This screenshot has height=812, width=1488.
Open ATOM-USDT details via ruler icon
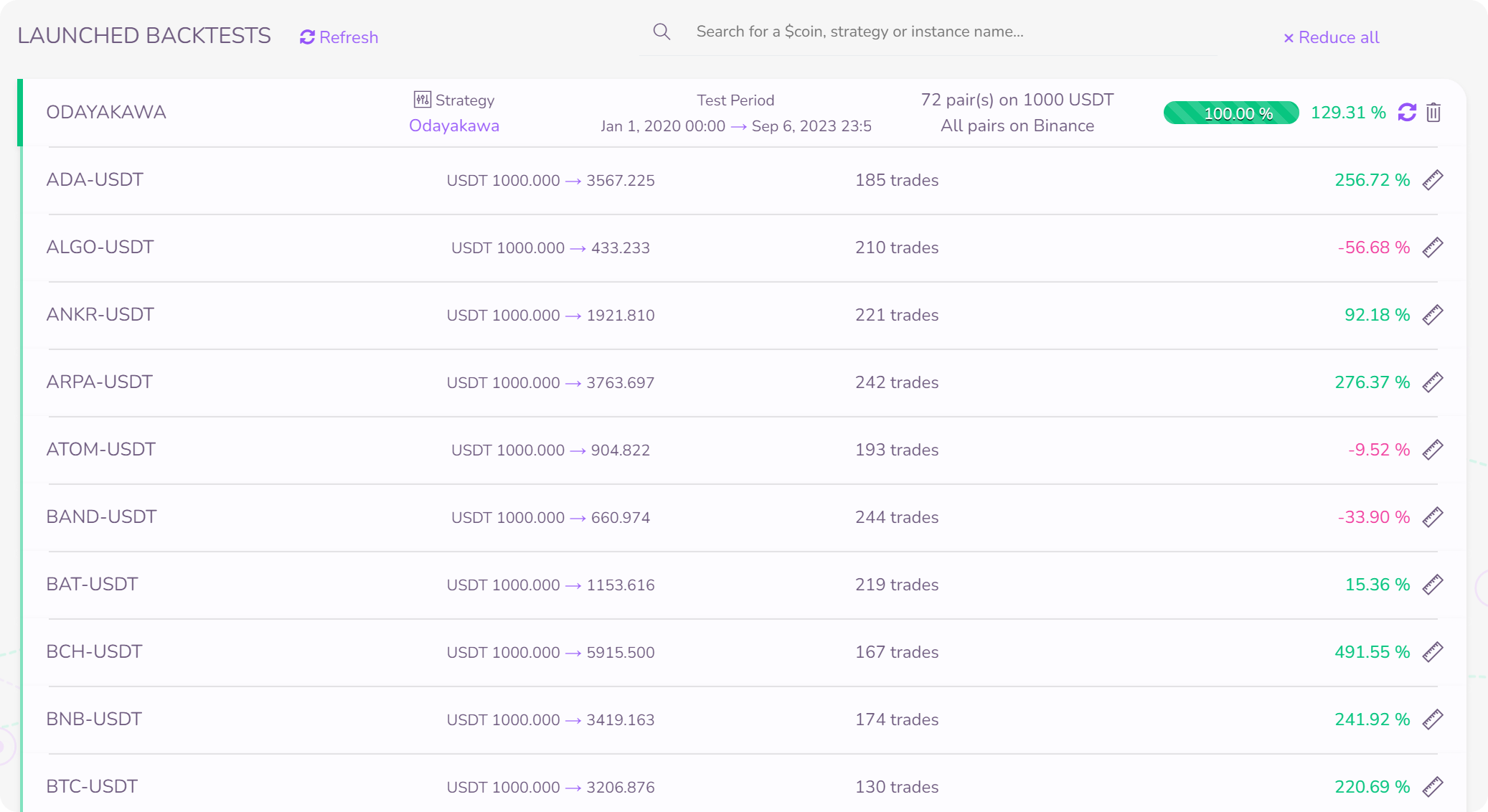click(1433, 450)
